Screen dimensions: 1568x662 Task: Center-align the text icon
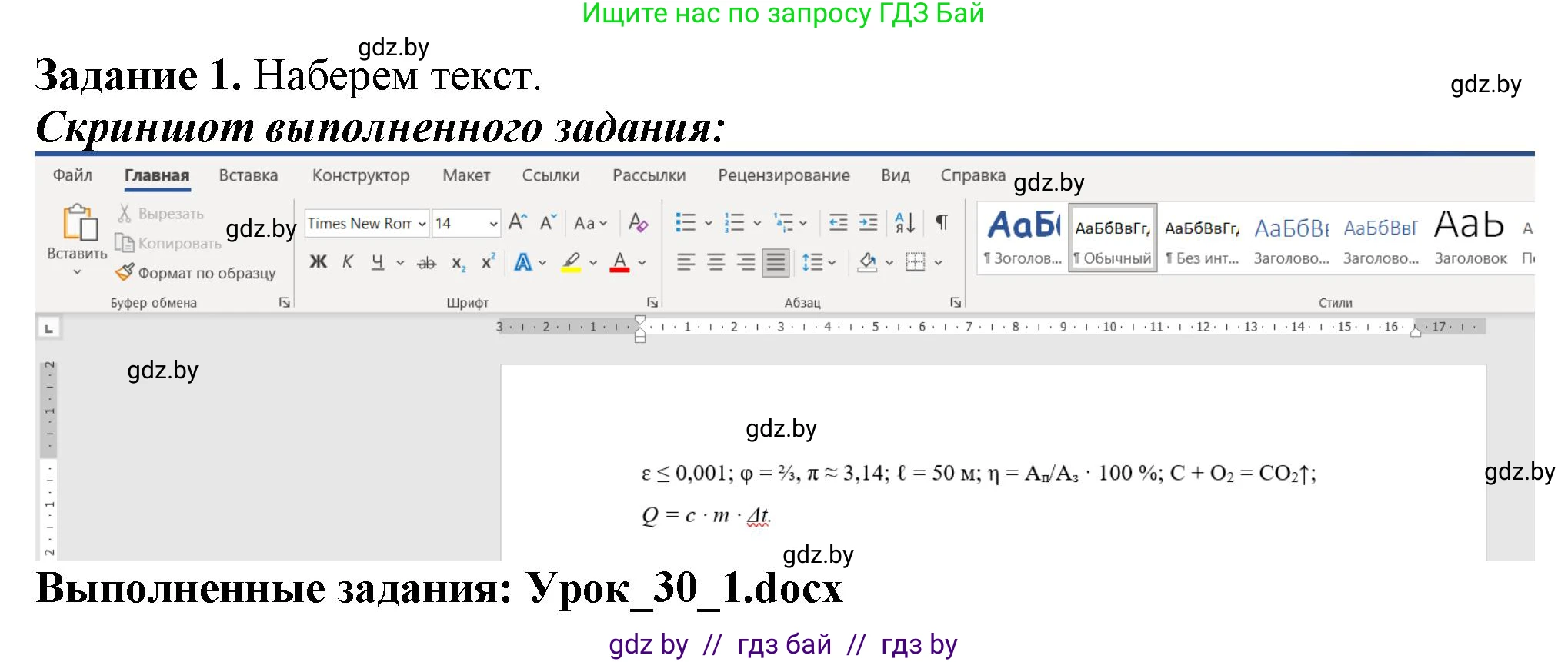(x=716, y=263)
